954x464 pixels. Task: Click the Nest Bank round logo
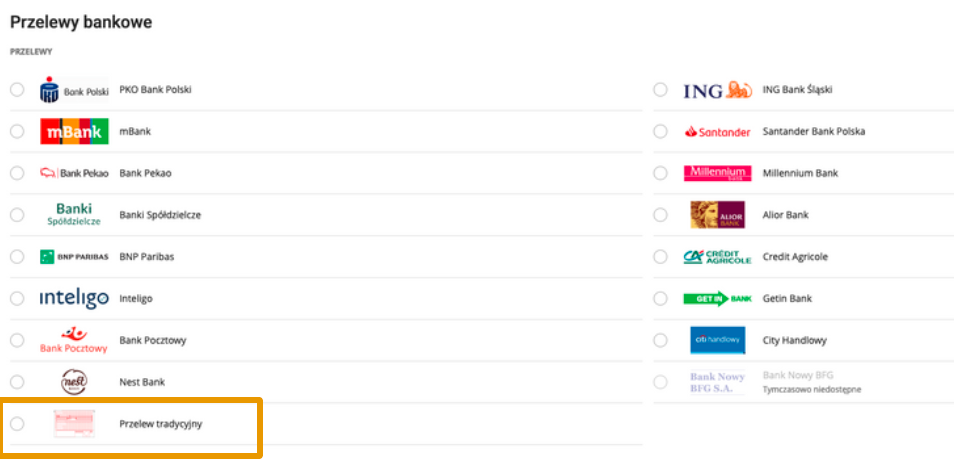pyautogui.click(x=74, y=382)
